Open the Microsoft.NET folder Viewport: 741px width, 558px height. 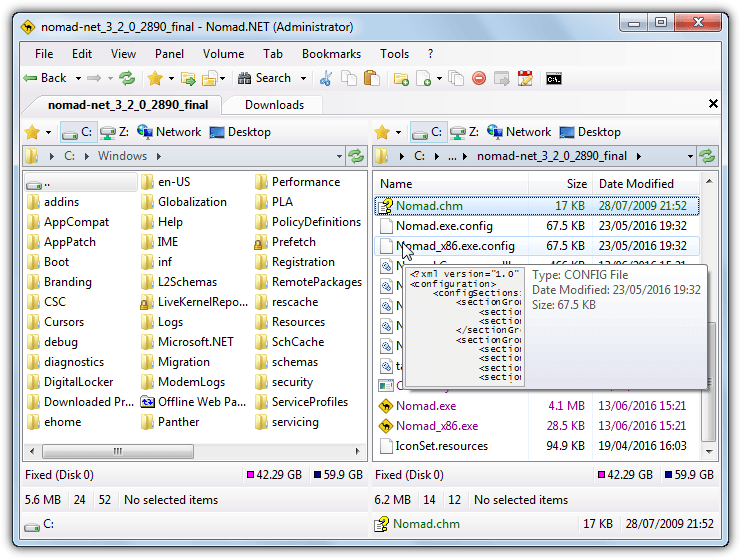(x=188, y=342)
